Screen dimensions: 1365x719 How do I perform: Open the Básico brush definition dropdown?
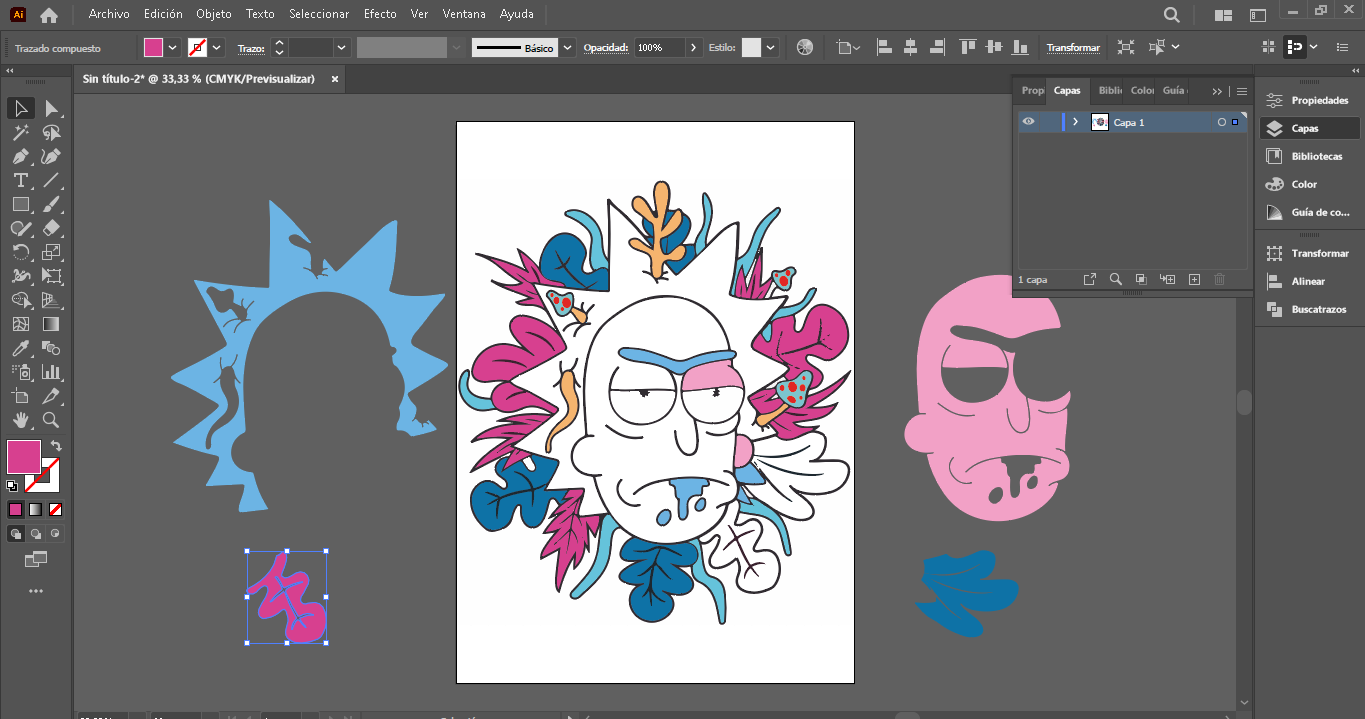pyautogui.click(x=568, y=47)
